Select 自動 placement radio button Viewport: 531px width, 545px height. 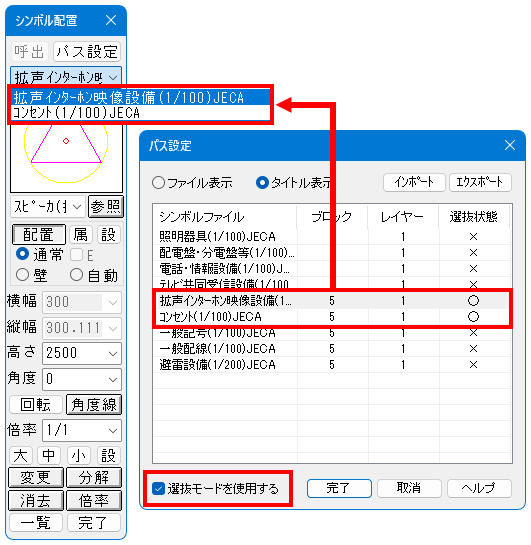pyautogui.click(x=76, y=275)
